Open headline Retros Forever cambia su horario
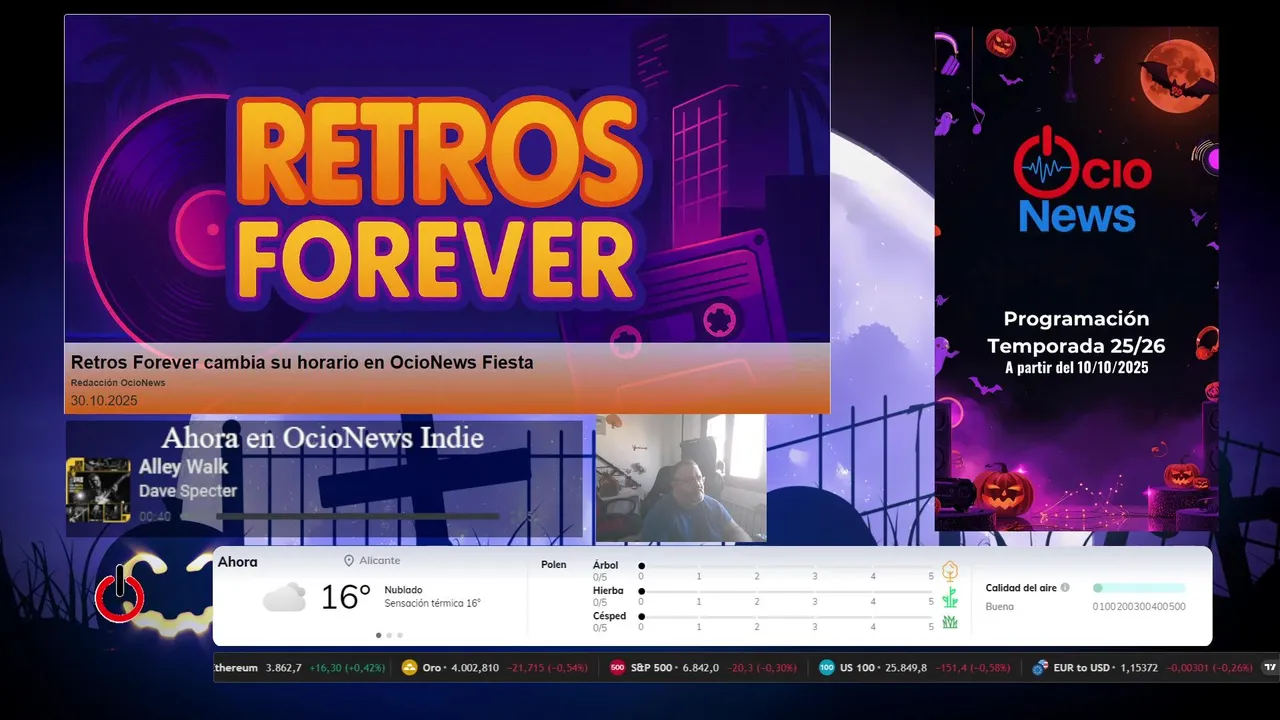Viewport: 1280px width, 720px height. (x=302, y=363)
